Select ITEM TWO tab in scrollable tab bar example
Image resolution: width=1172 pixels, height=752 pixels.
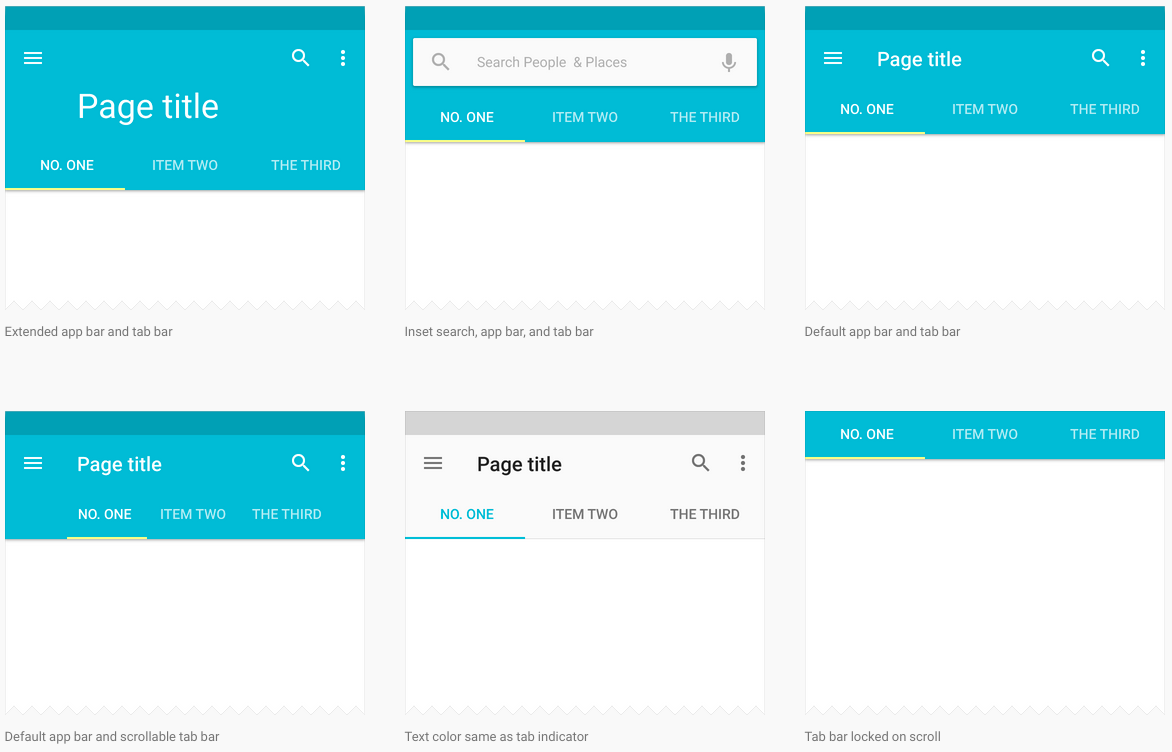(x=192, y=514)
